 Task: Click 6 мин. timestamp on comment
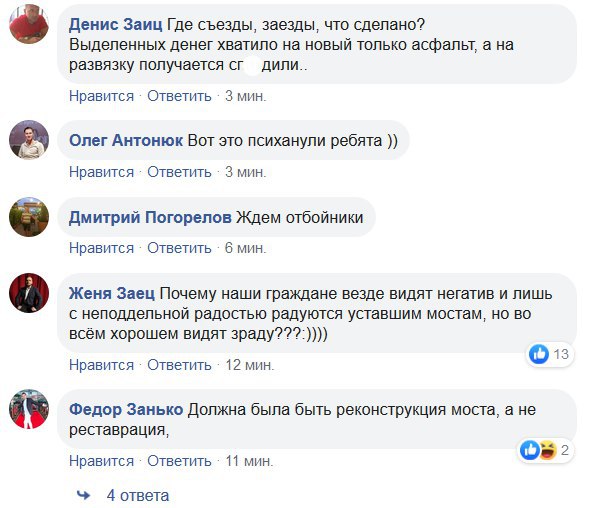point(245,248)
